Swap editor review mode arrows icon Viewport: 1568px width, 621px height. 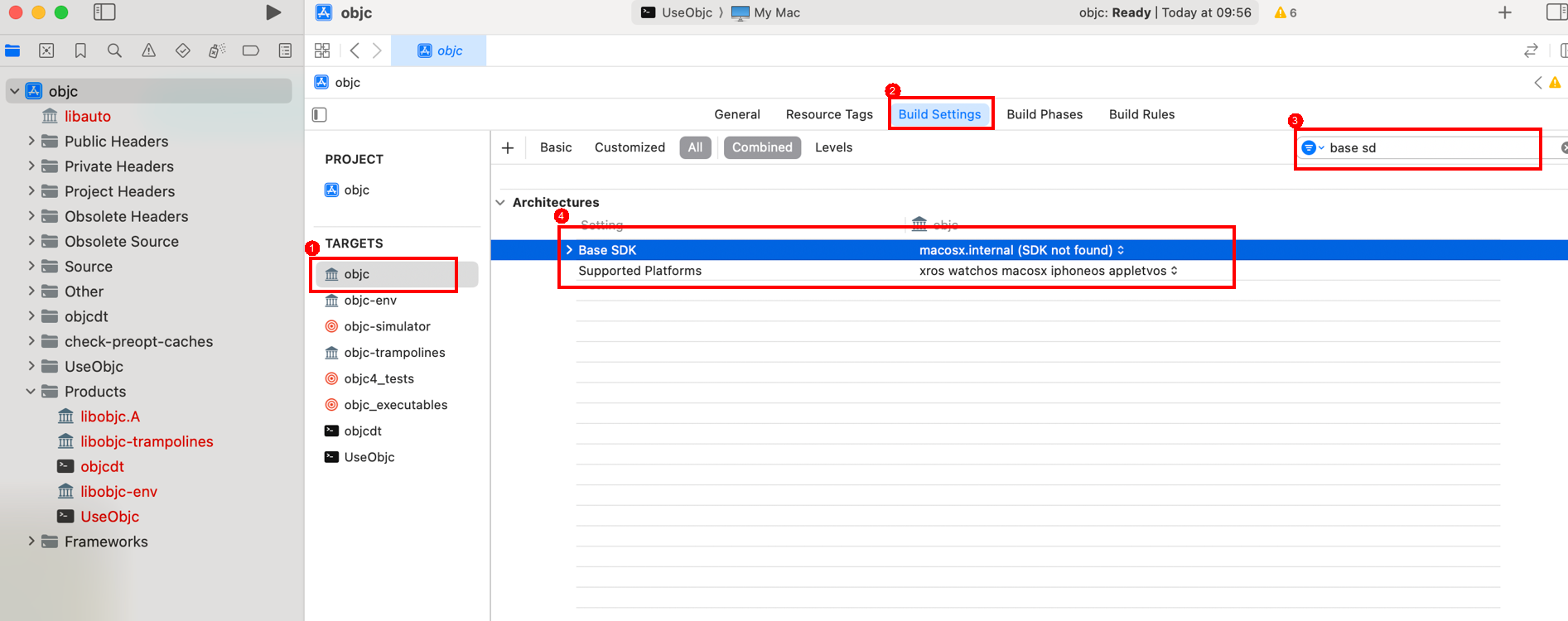click(1531, 51)
